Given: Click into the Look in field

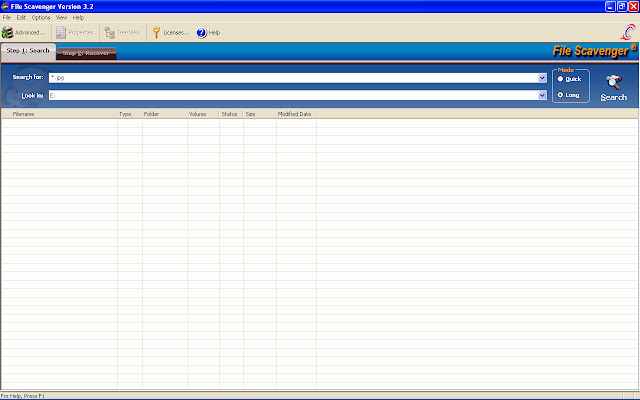Looking at the screenshot, I should (x=293, y=95).
